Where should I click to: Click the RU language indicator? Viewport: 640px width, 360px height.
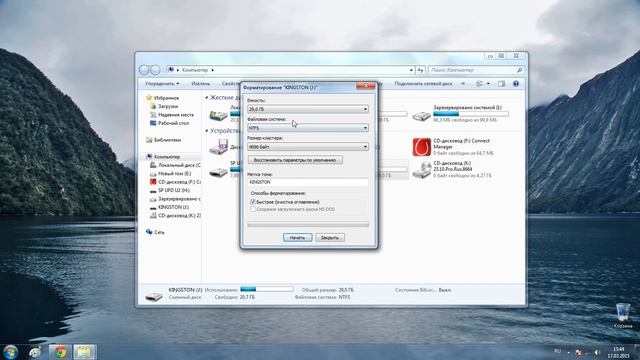pos(557,351)
